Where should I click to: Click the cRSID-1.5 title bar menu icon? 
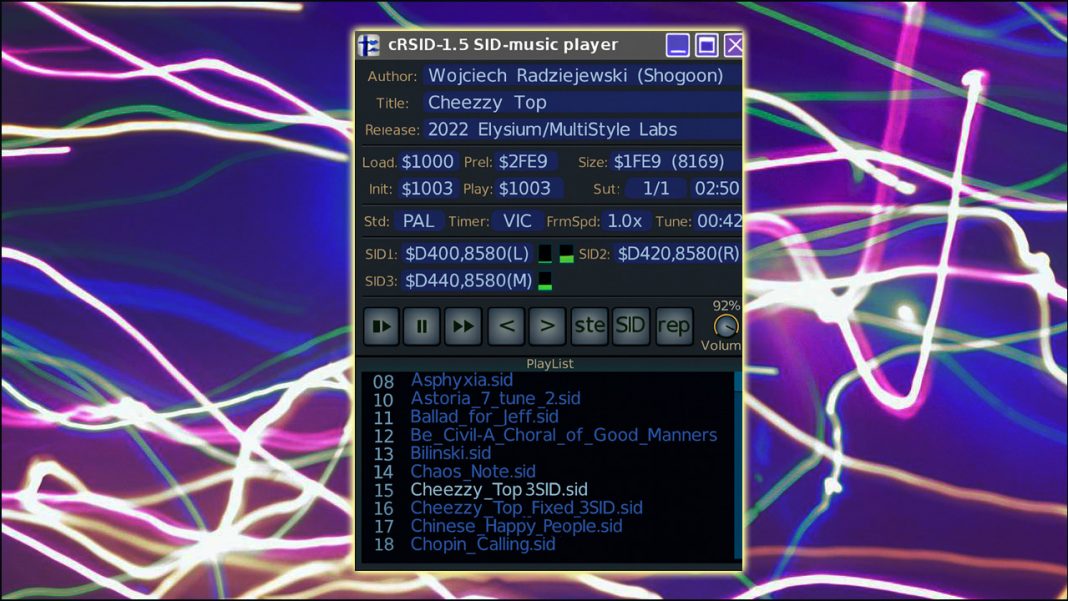(368, 44)
